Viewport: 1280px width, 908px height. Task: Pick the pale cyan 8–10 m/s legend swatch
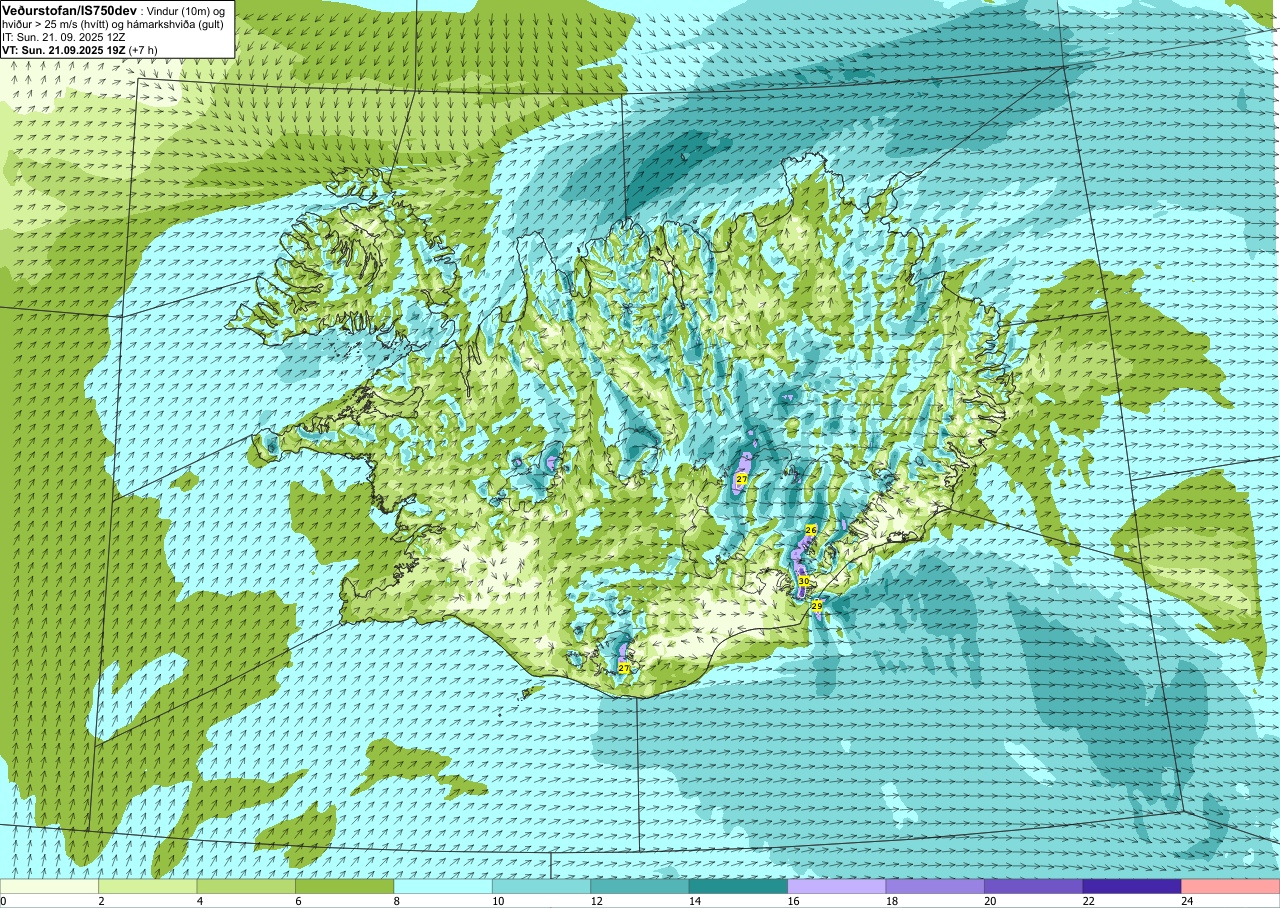pos(443,886)
